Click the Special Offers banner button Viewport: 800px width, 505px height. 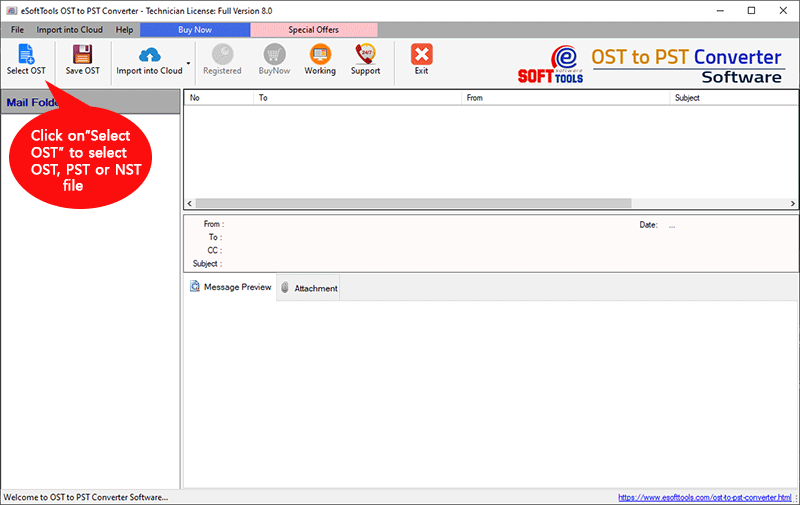point(315,30)
